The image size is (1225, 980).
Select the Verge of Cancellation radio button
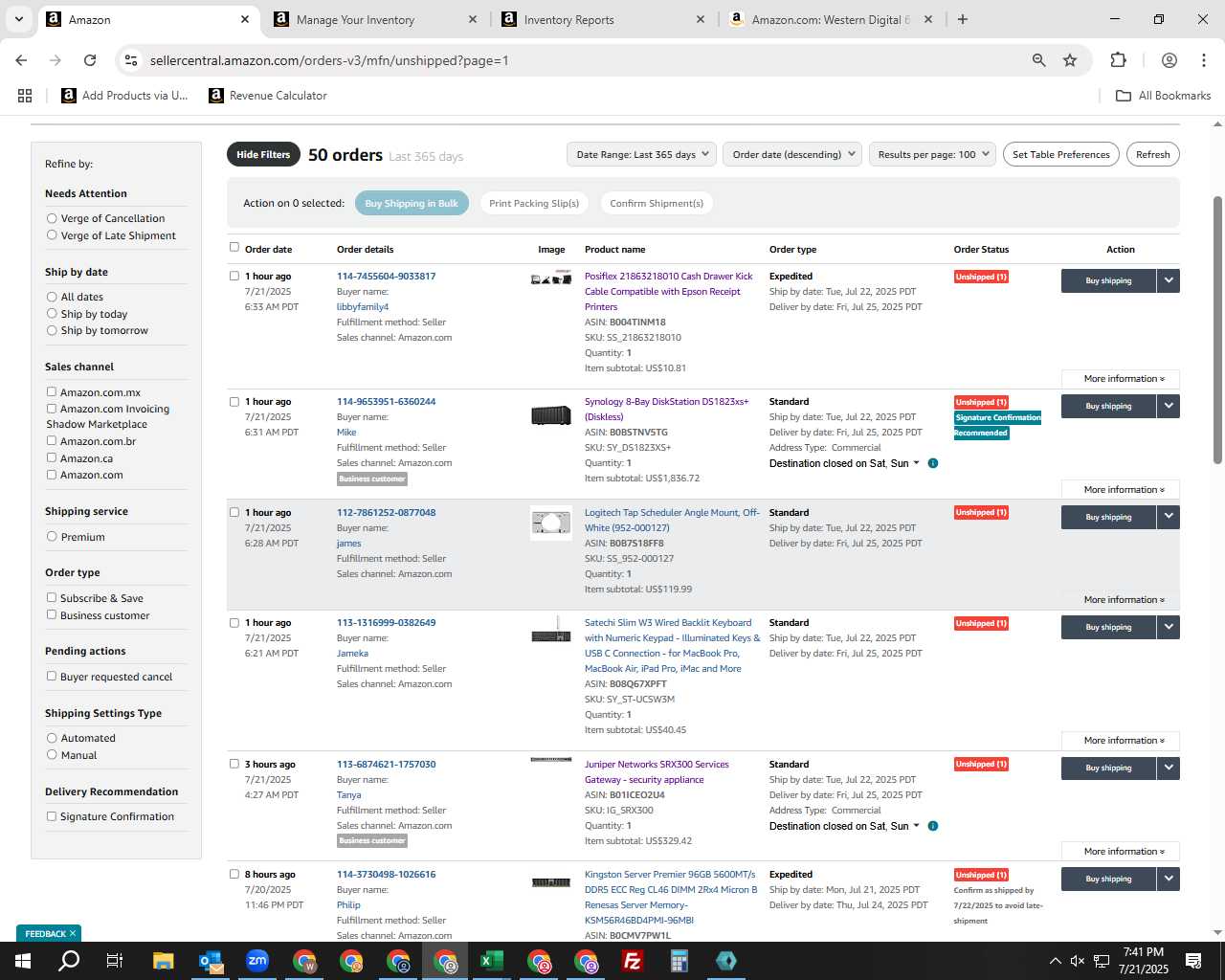pyautogui.click(x=52, y=218)
